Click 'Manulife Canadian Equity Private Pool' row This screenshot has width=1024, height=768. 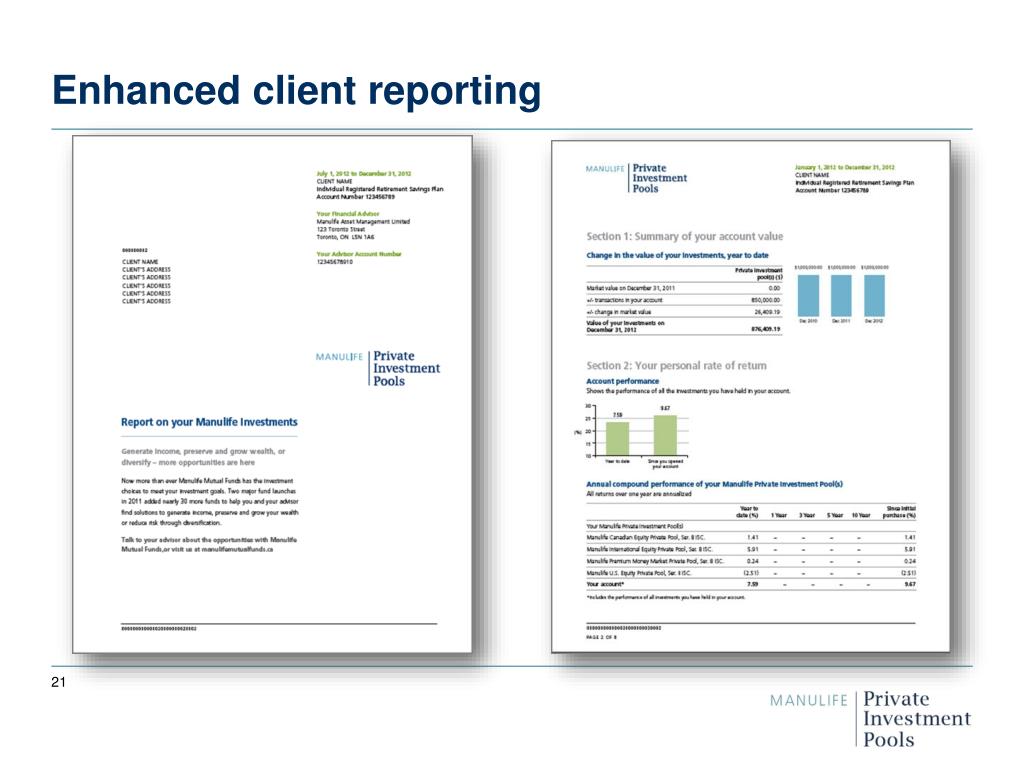coord(751,537)
